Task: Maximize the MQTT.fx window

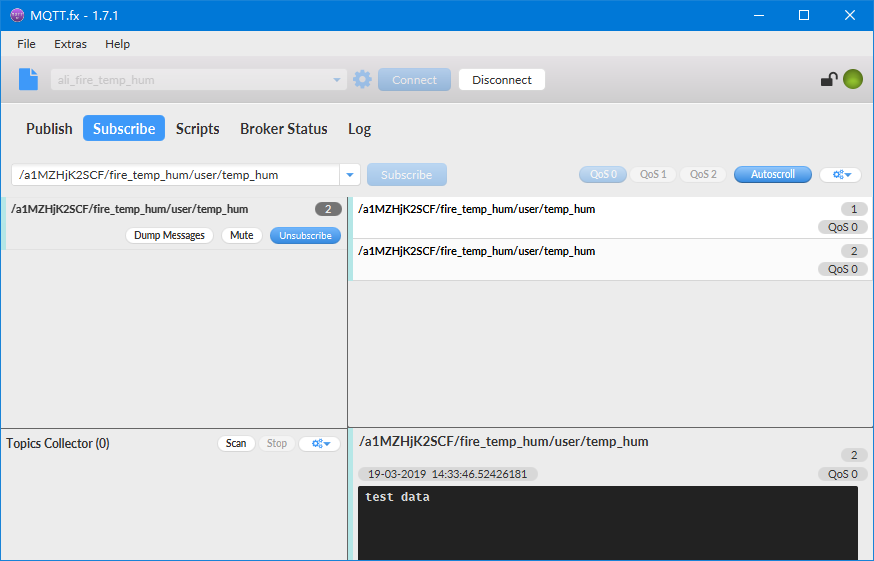Action: 804,15
